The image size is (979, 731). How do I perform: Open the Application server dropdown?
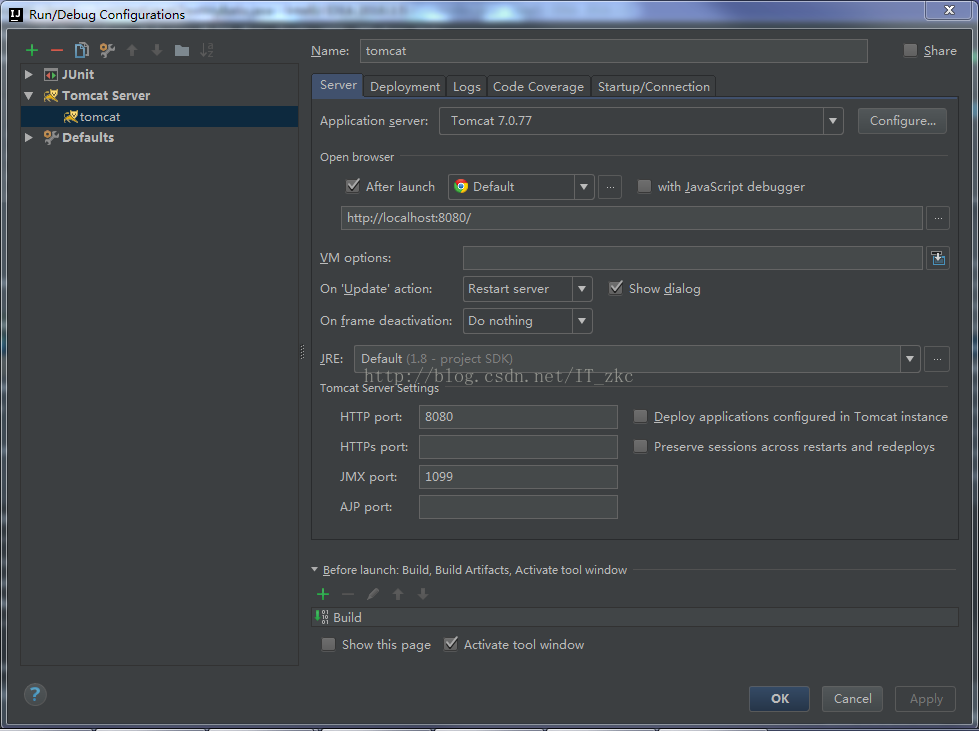click(833, 121)
